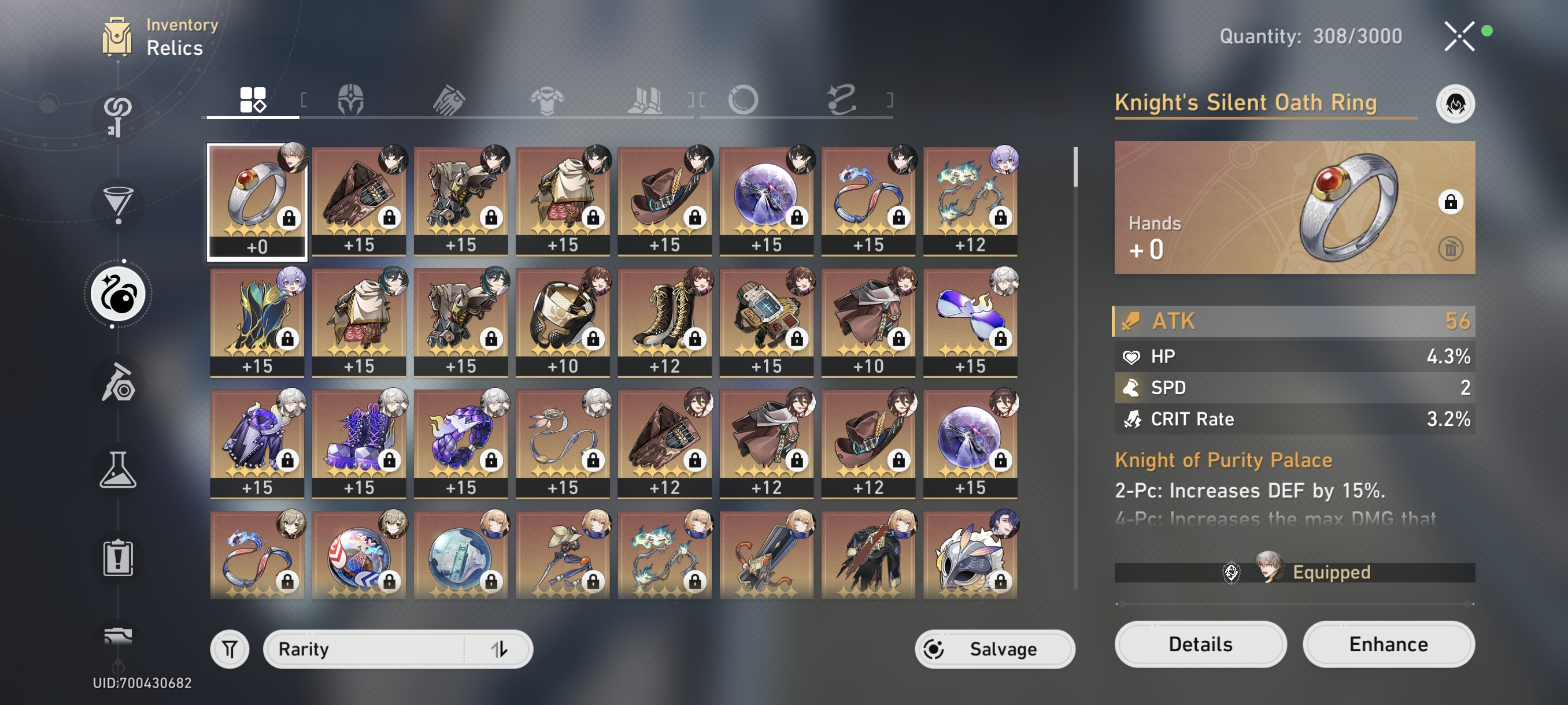Select the Body armor filter tab

pyautogui.click(x=546, y=100)
